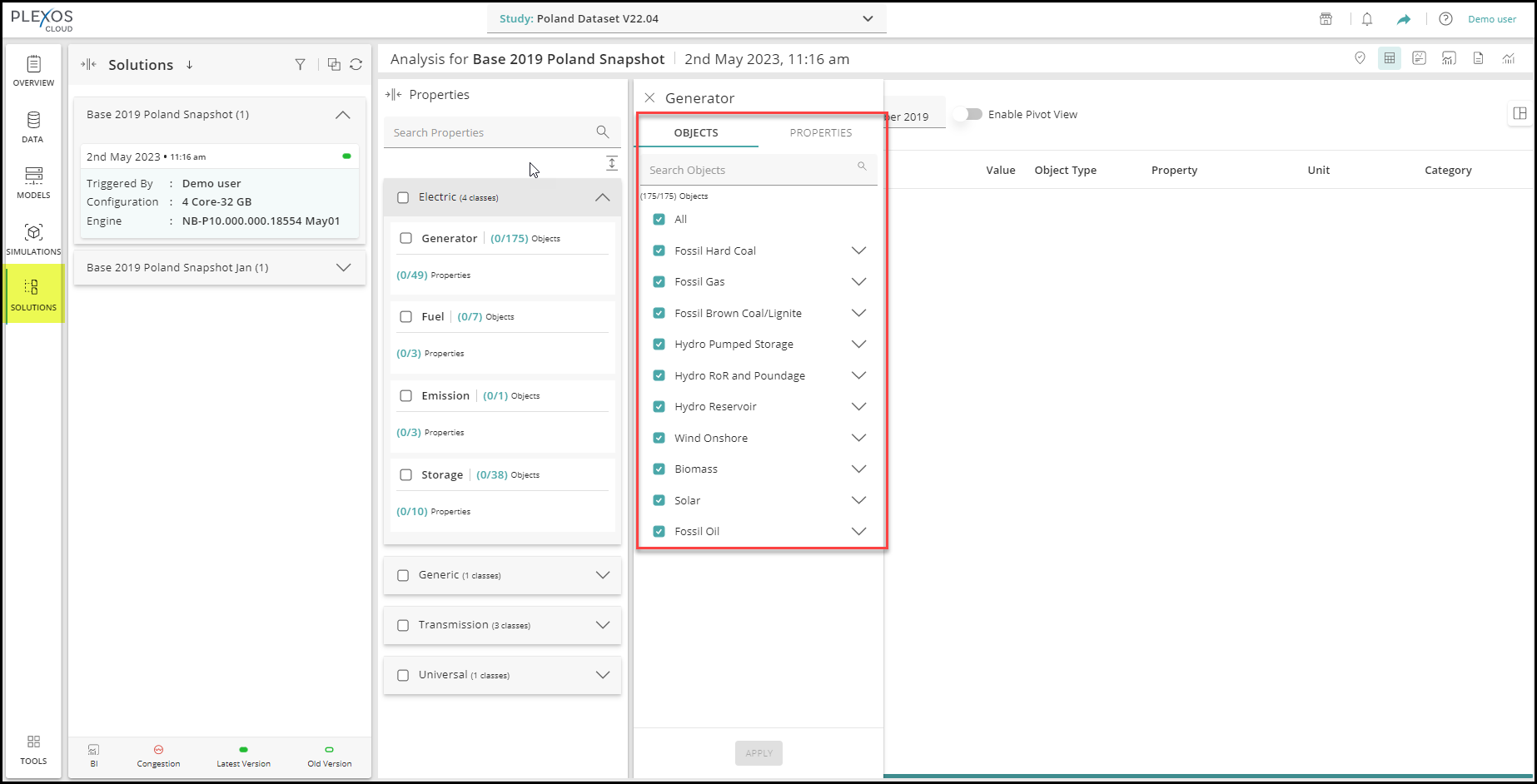Toggle Enable Pivot View switch
The width and height of the screenshot is (1537, 784).
point(969,115)
